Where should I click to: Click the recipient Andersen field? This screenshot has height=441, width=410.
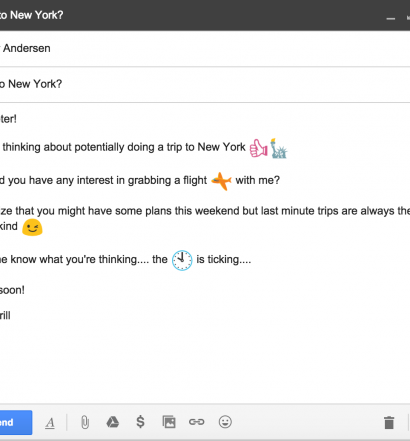point(205,49)
